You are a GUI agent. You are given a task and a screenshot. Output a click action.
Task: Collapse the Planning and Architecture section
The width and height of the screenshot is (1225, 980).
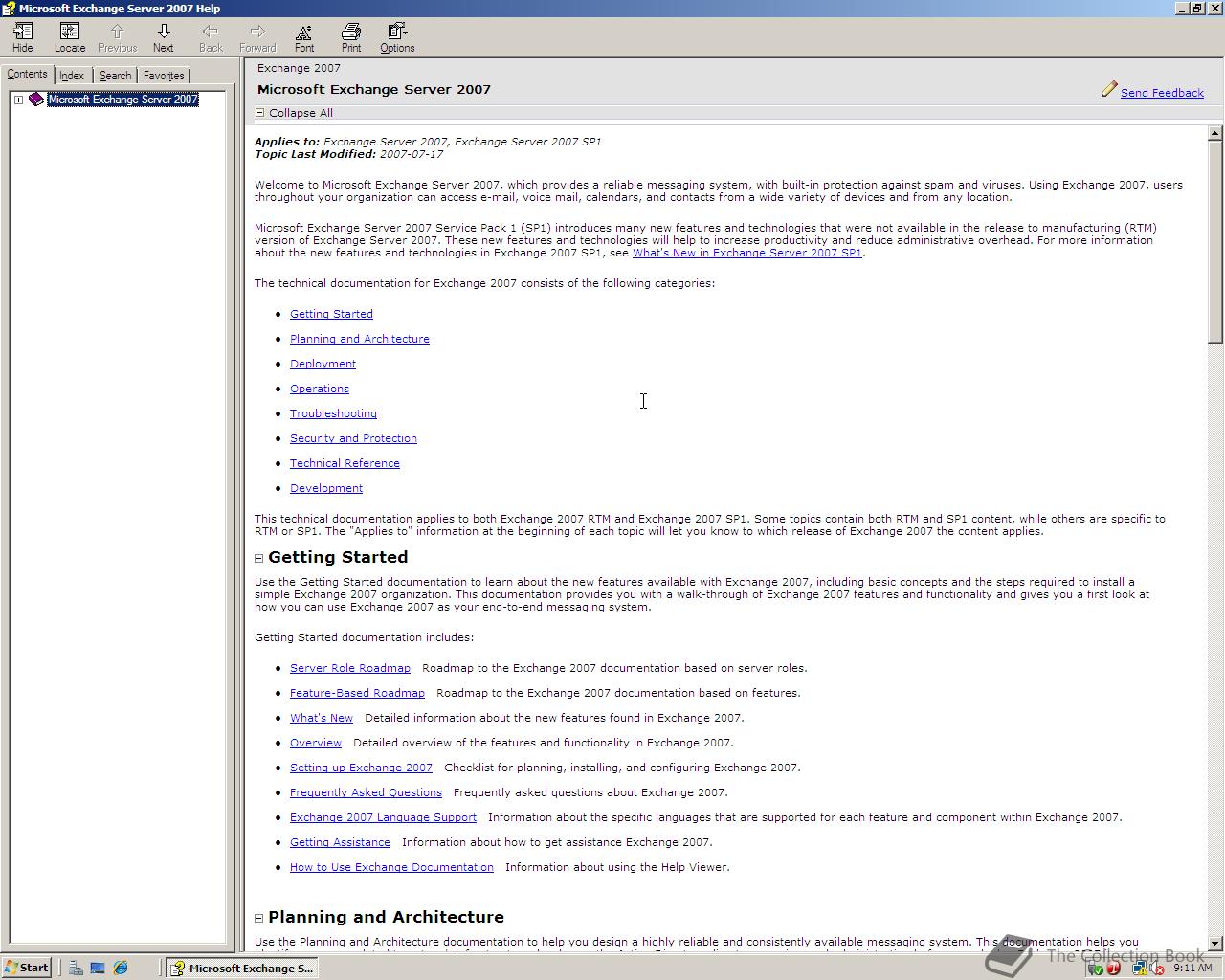point(259,918)
